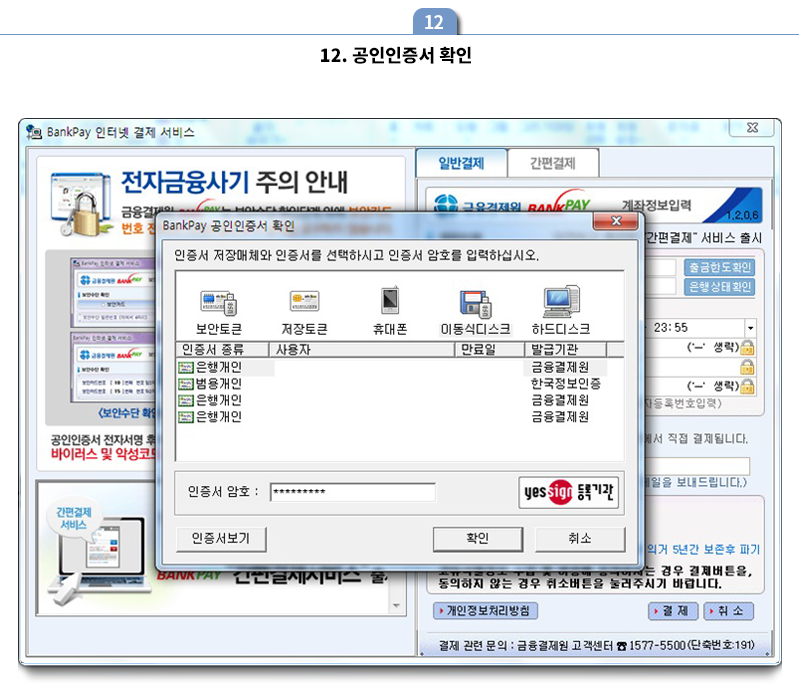The image size is (800, 686).
Task: Click 취소 in the certificate dialog
Action: [x=580, y=539]
